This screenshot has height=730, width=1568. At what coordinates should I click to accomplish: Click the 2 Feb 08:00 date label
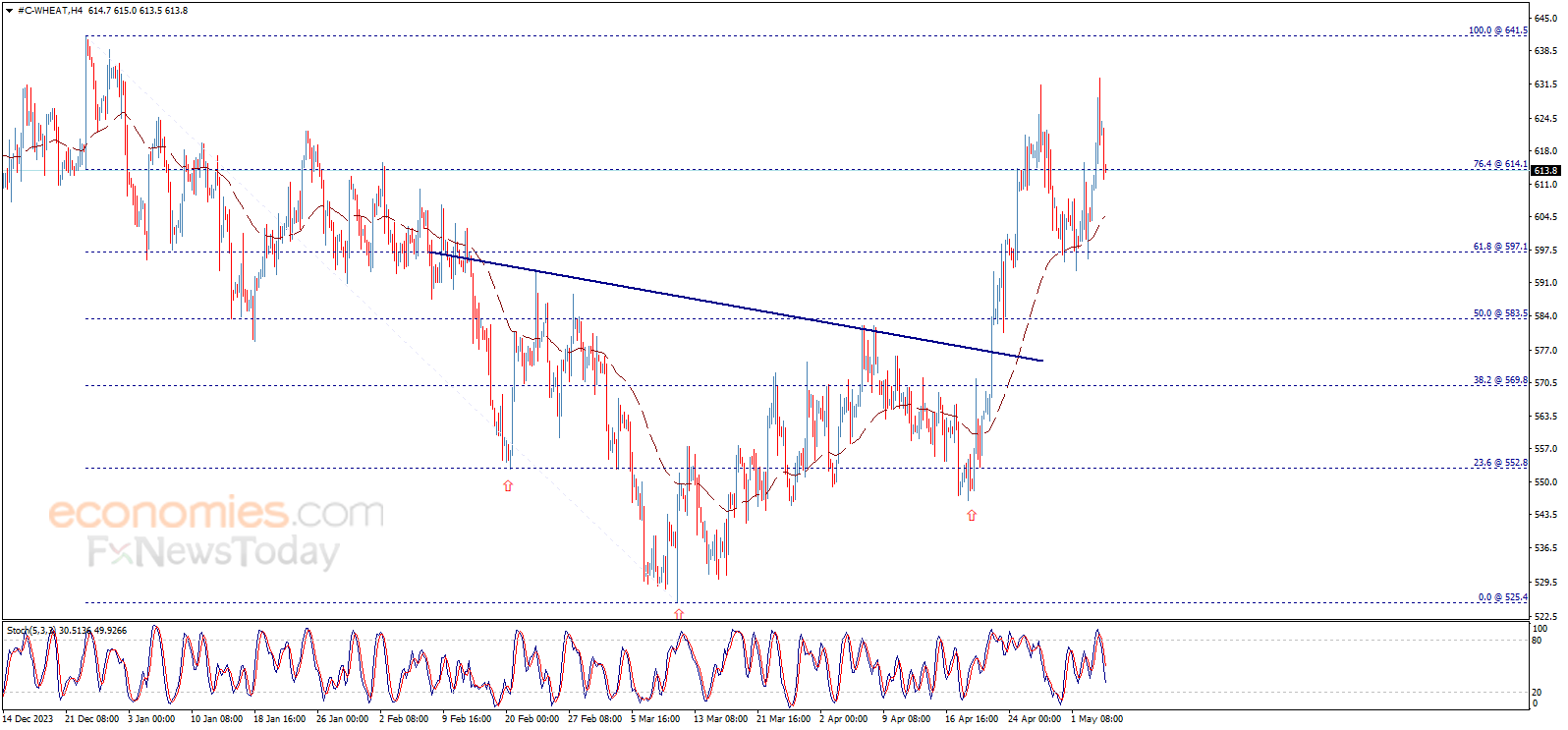[404, 719]
